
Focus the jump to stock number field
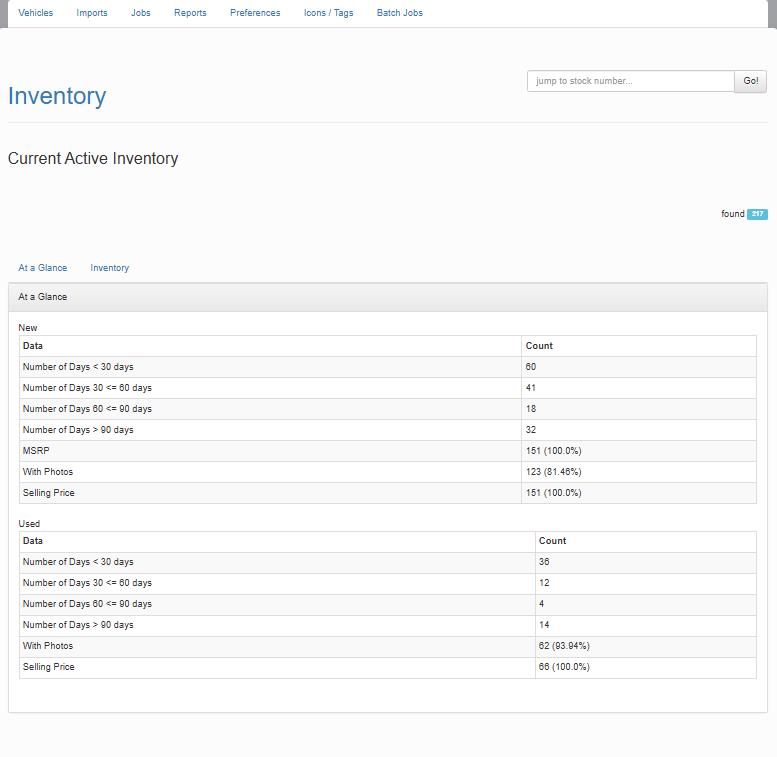630,81
